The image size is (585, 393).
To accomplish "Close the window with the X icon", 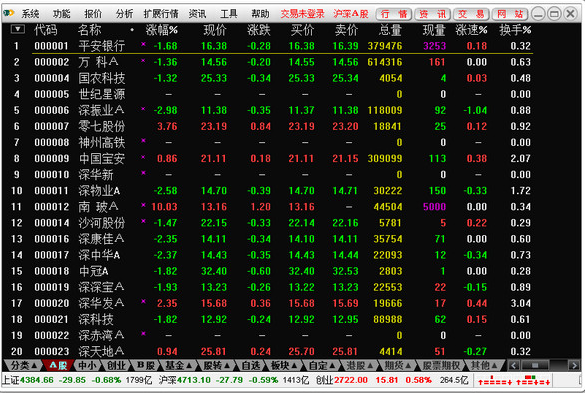I will tap(570, 14).
